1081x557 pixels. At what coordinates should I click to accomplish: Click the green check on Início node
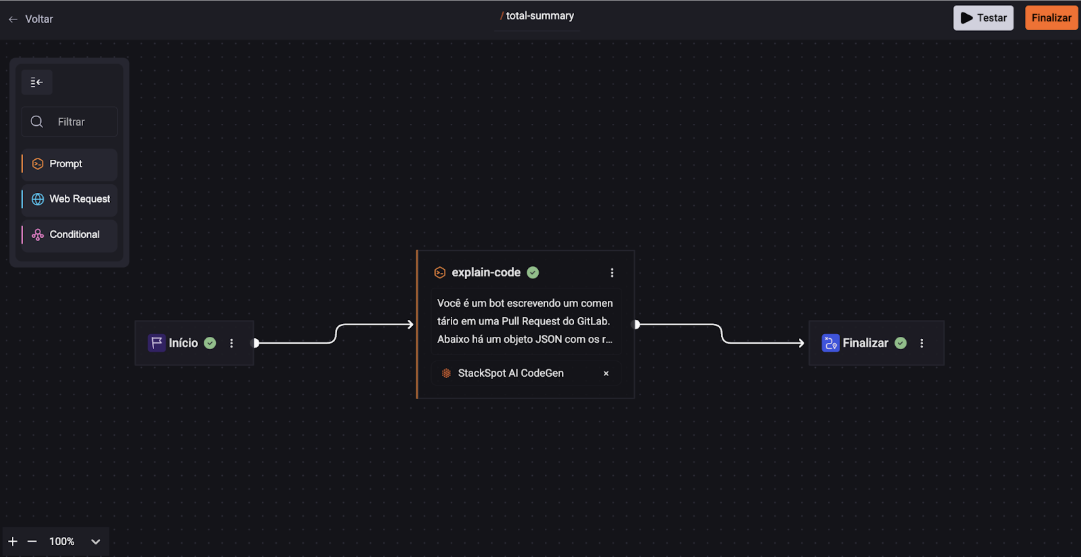pyautogui.click(x=210, y=343)
